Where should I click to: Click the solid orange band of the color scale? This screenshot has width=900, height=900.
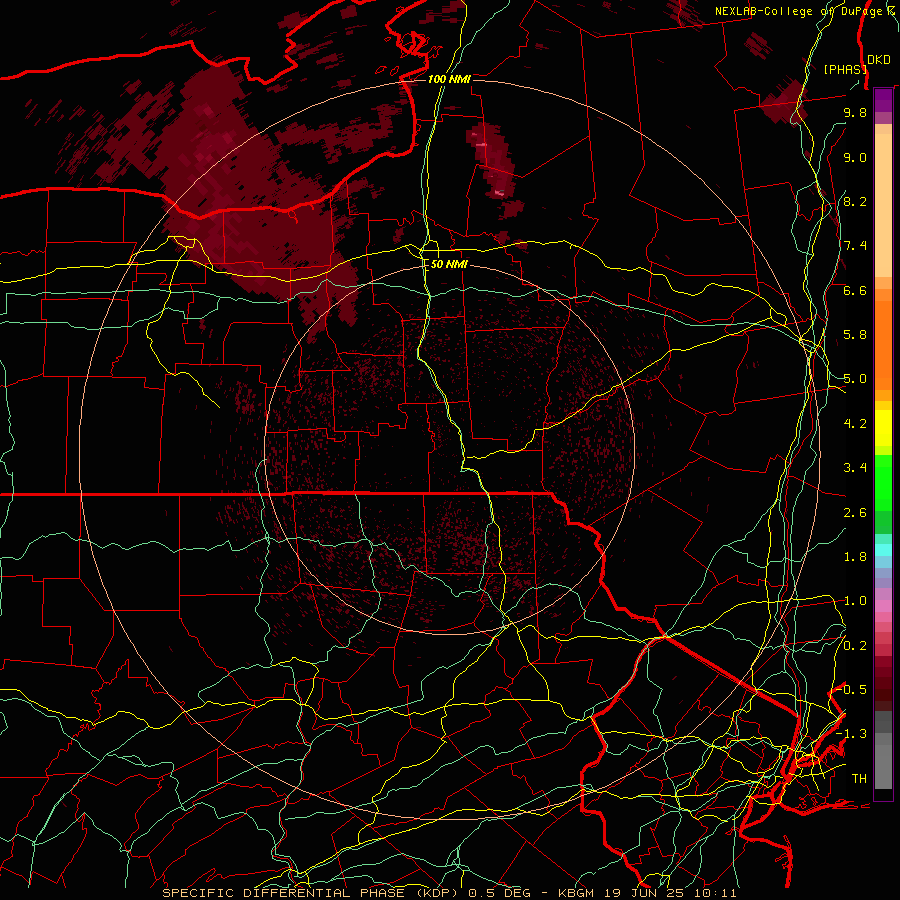pyautogui.click(x=883, y=345)
